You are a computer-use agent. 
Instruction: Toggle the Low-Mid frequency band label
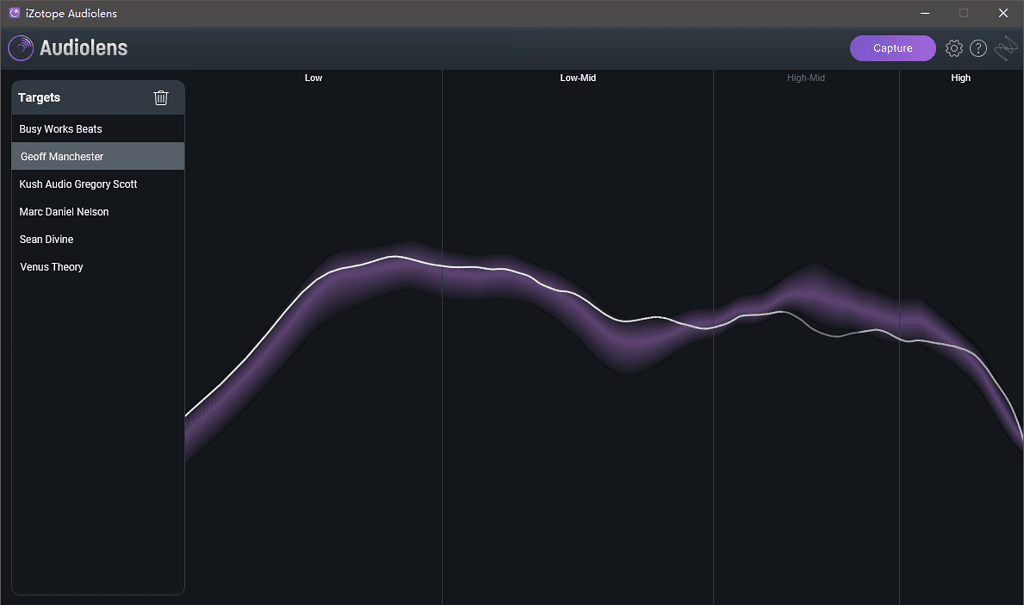tap(577, 78)
